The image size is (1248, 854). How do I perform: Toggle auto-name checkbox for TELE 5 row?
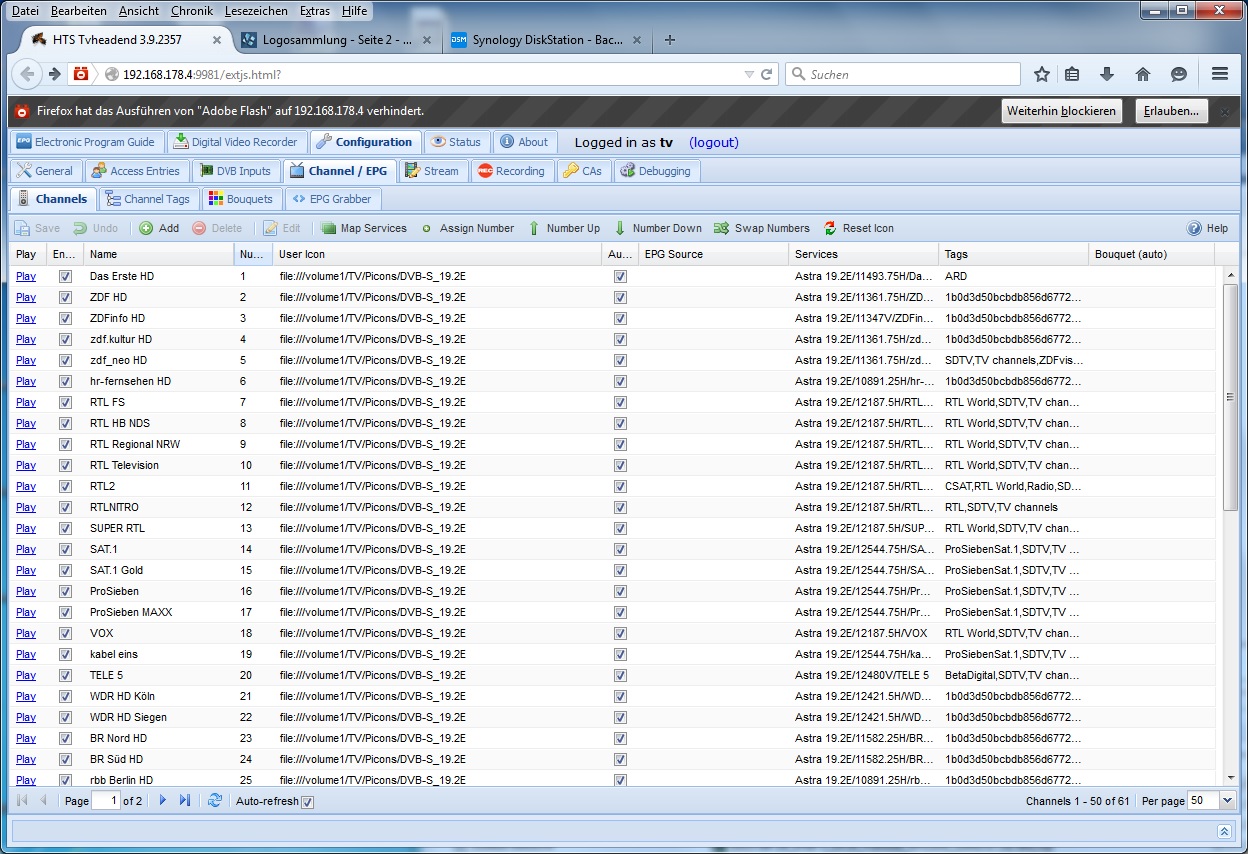point(621,675)
